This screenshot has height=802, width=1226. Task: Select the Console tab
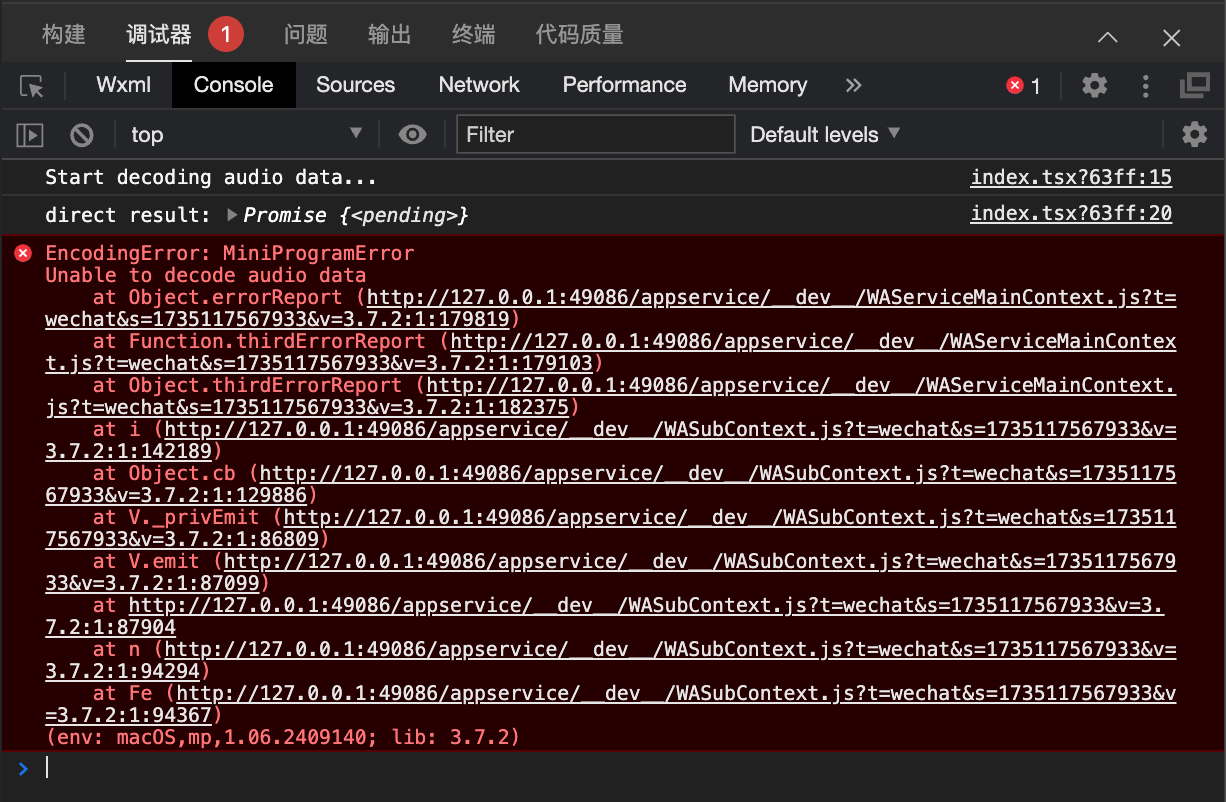[234, 86]
